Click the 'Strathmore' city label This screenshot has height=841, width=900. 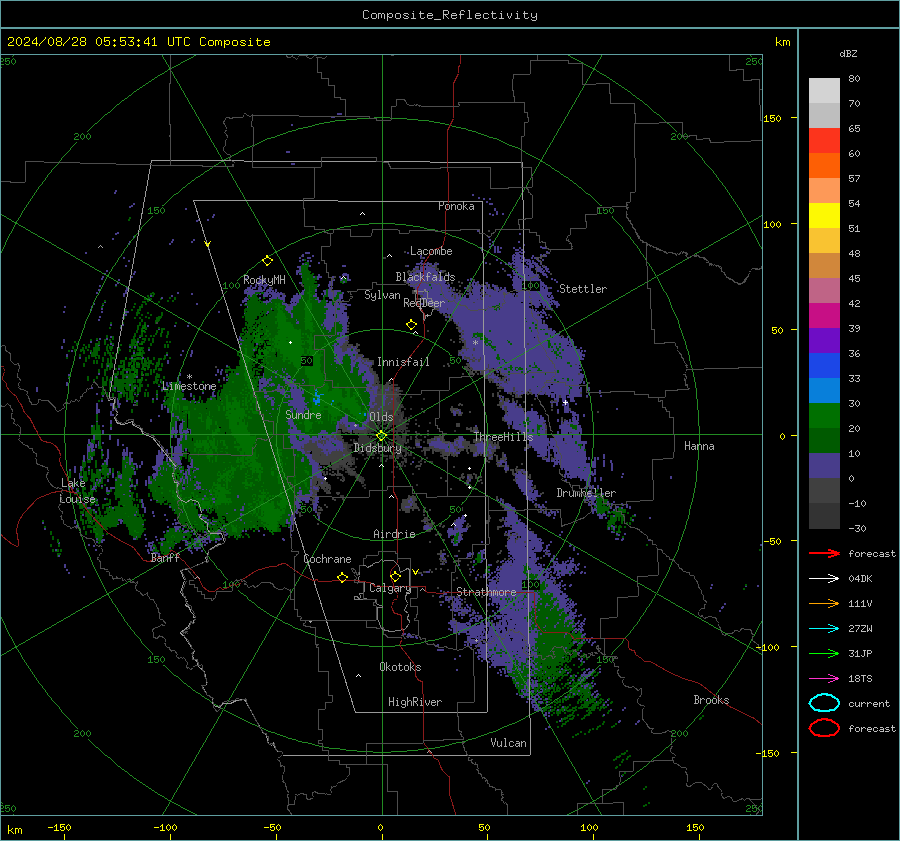486,592
